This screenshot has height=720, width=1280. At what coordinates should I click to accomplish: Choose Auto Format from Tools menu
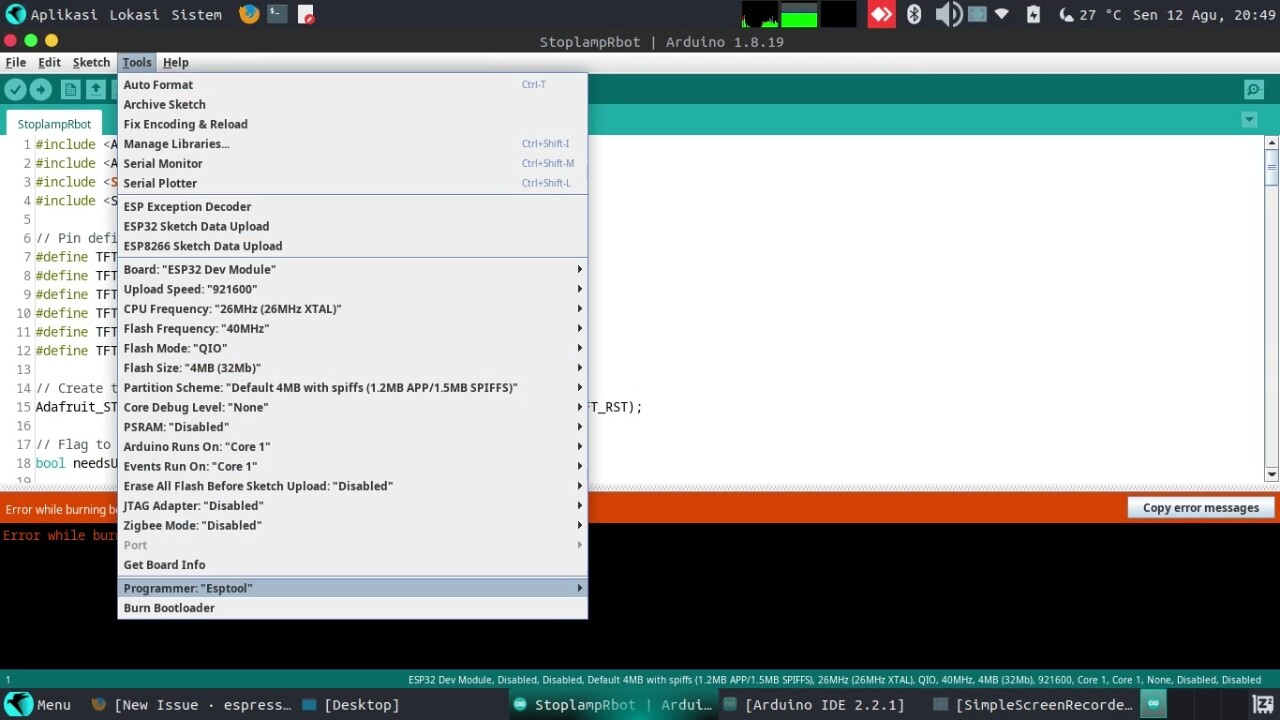tap(352, 85)
